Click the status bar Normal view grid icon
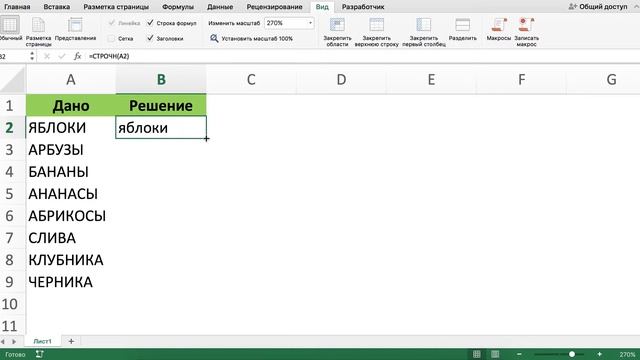640x360 pixels. [476, 354]
